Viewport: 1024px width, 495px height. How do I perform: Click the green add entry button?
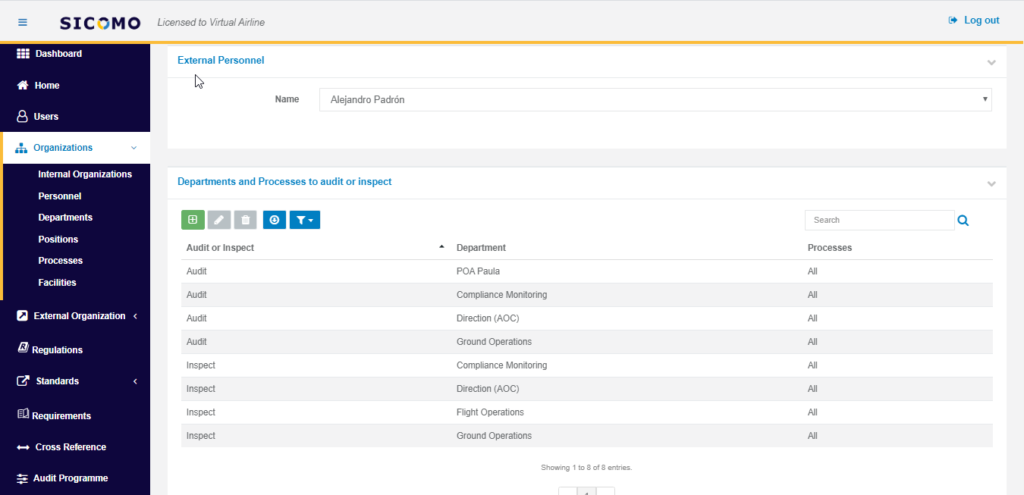[192, 220]
